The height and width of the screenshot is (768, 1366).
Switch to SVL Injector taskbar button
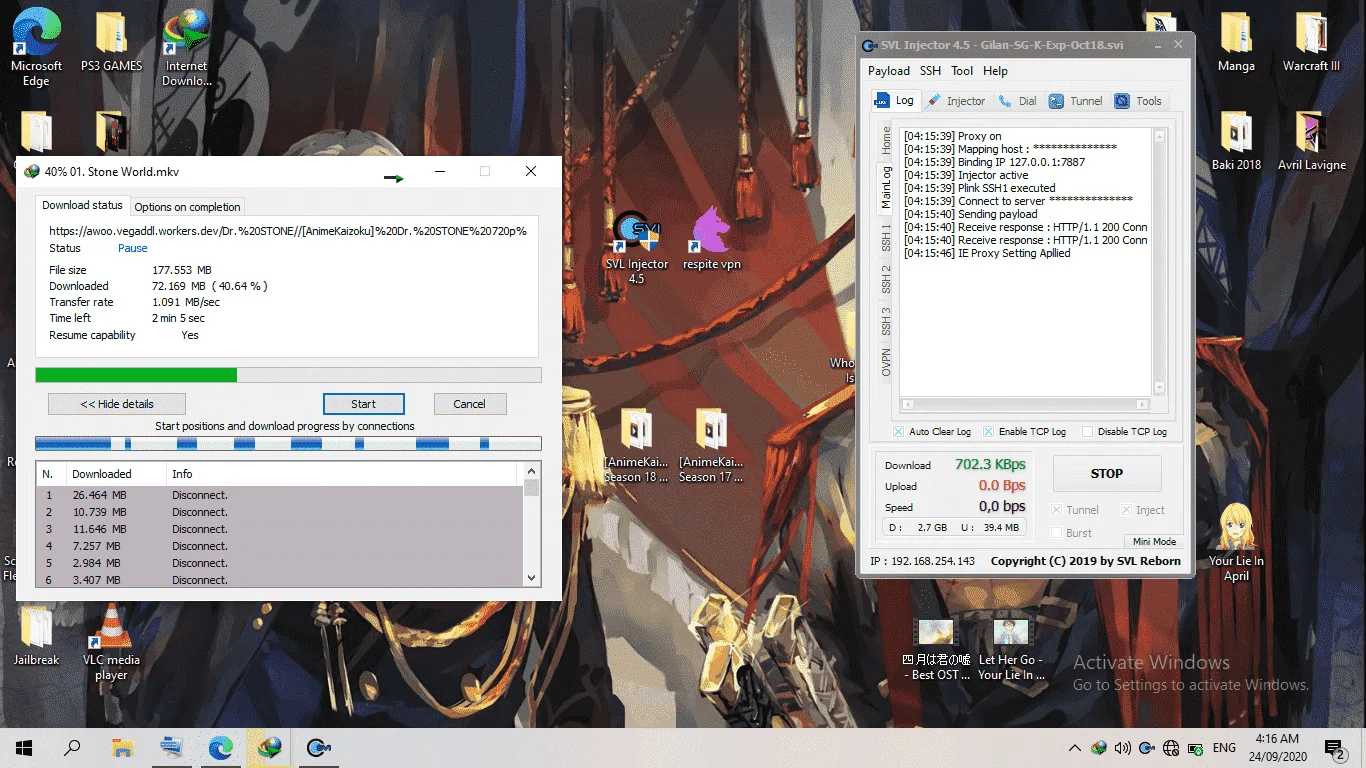coord(318,748)
